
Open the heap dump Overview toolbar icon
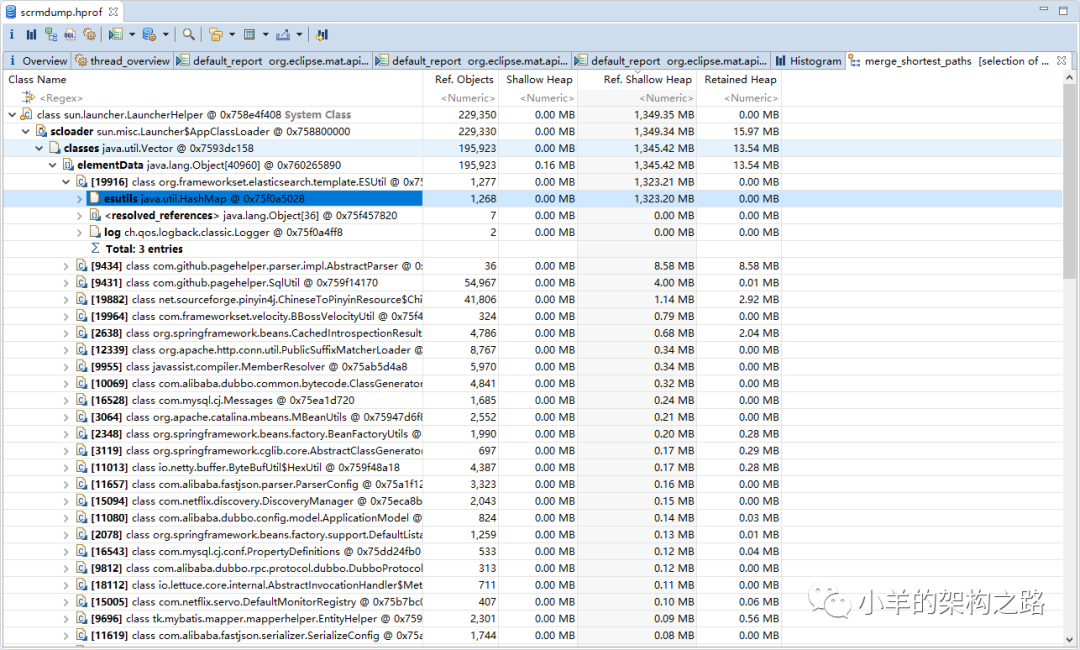tap(11, 34)
